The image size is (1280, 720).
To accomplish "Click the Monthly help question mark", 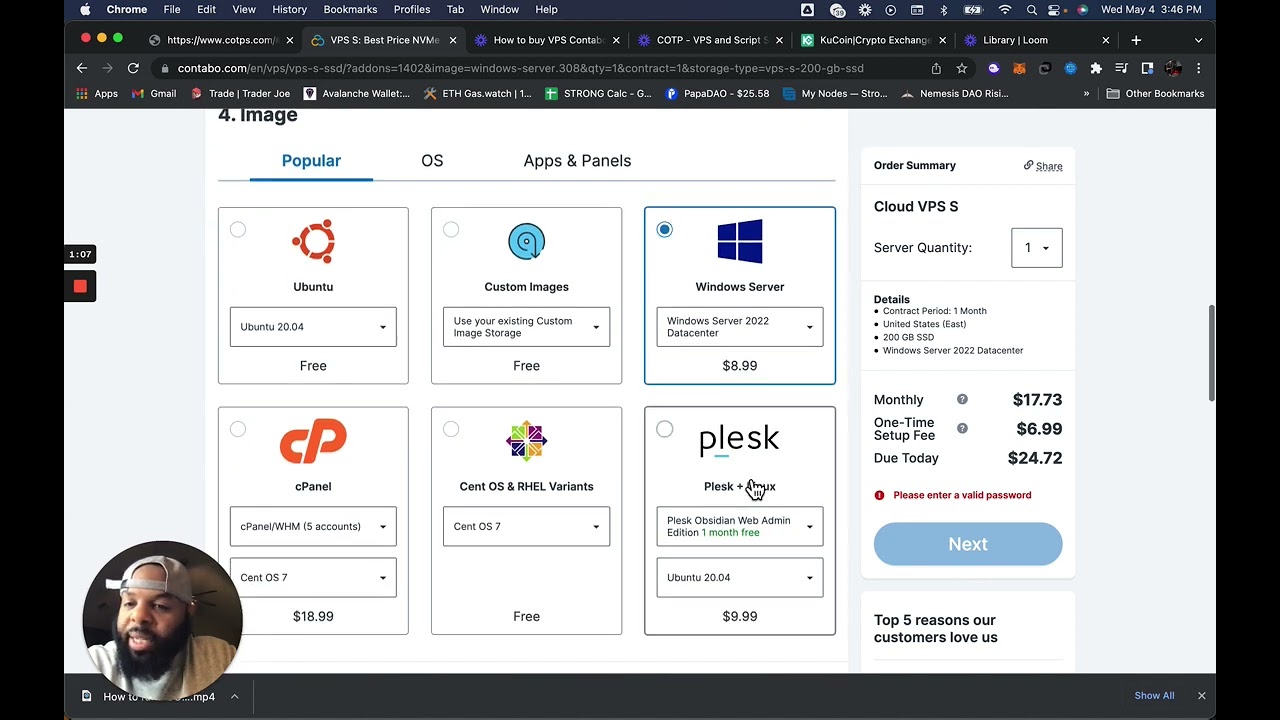I will pos(962,399).
